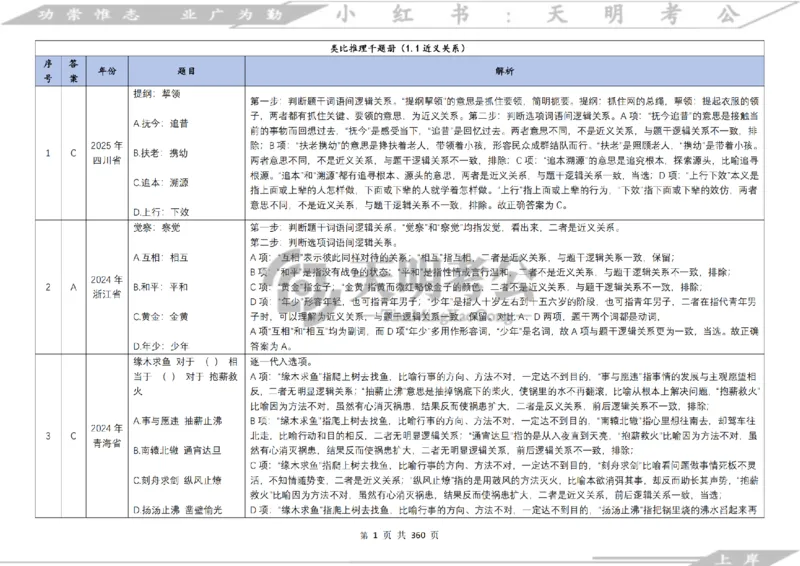Click the explanation paragraph starting "第一步：判断题干词语间逻辑关系。"提纲挈领""
This screenshot has height=566, width=800.
coord(505,153)
